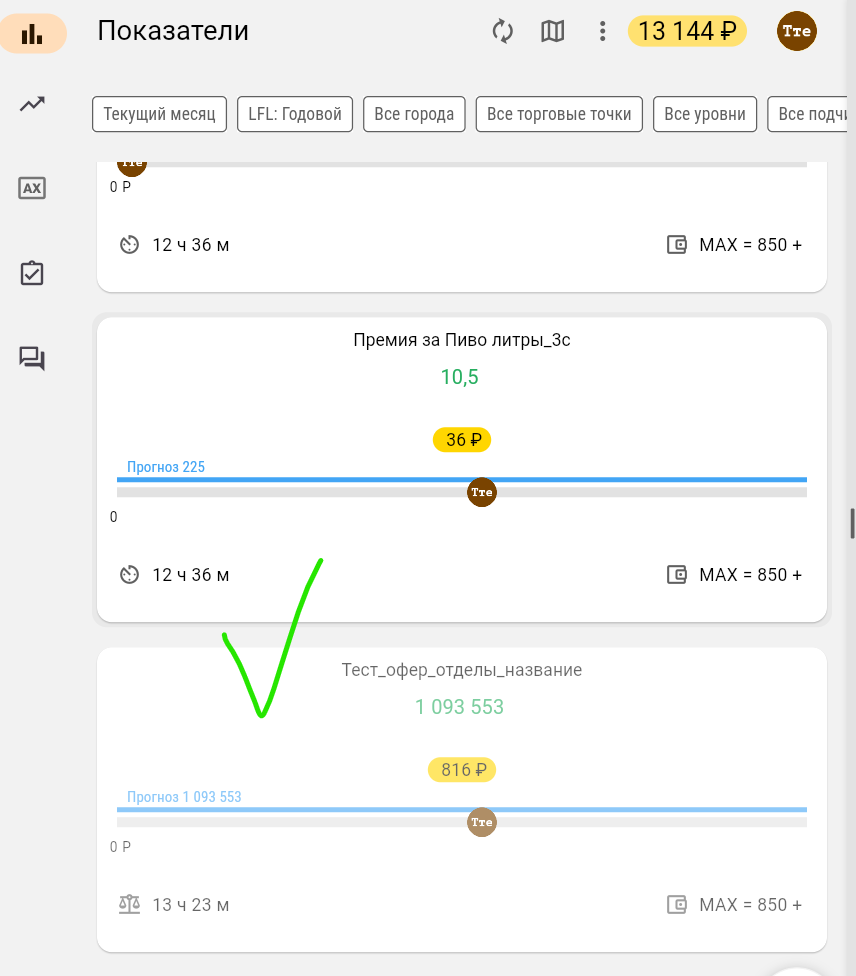Click the Показатели page heading
856x976 pixels.
click(x=173, y=30)
